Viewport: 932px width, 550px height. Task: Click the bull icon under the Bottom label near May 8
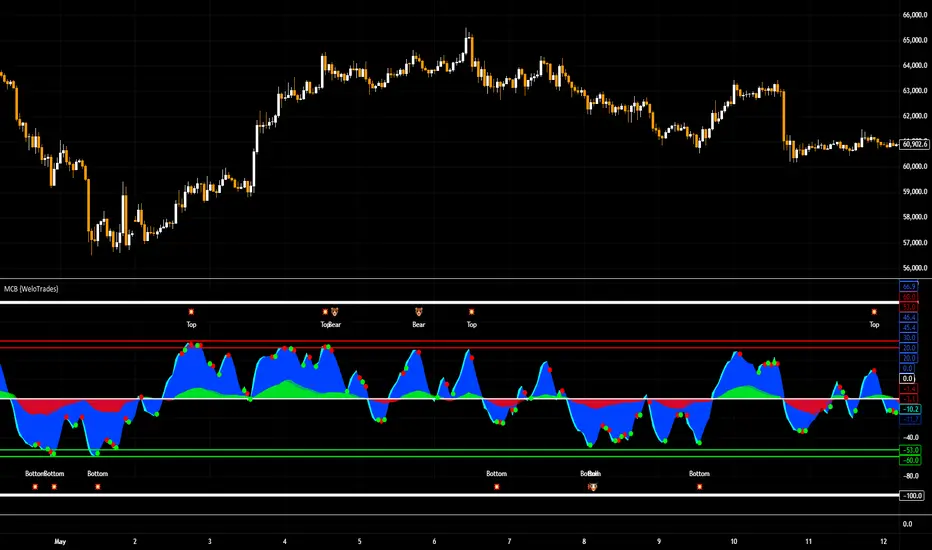[x=593, y=487]
